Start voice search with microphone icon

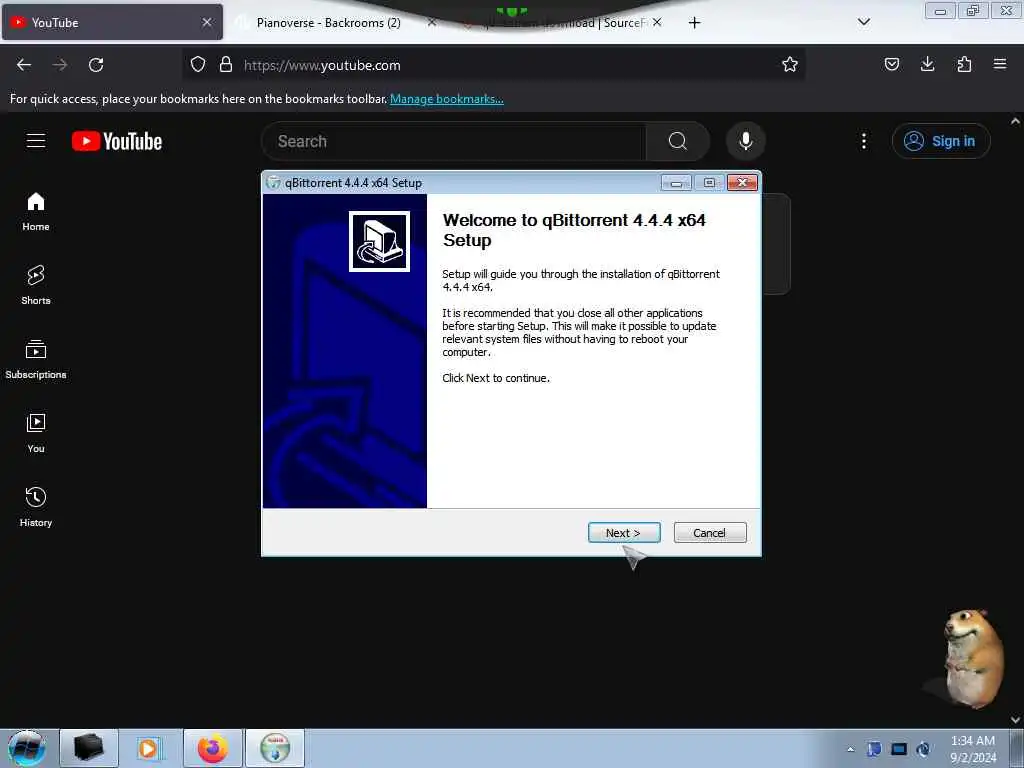(745, 141)
